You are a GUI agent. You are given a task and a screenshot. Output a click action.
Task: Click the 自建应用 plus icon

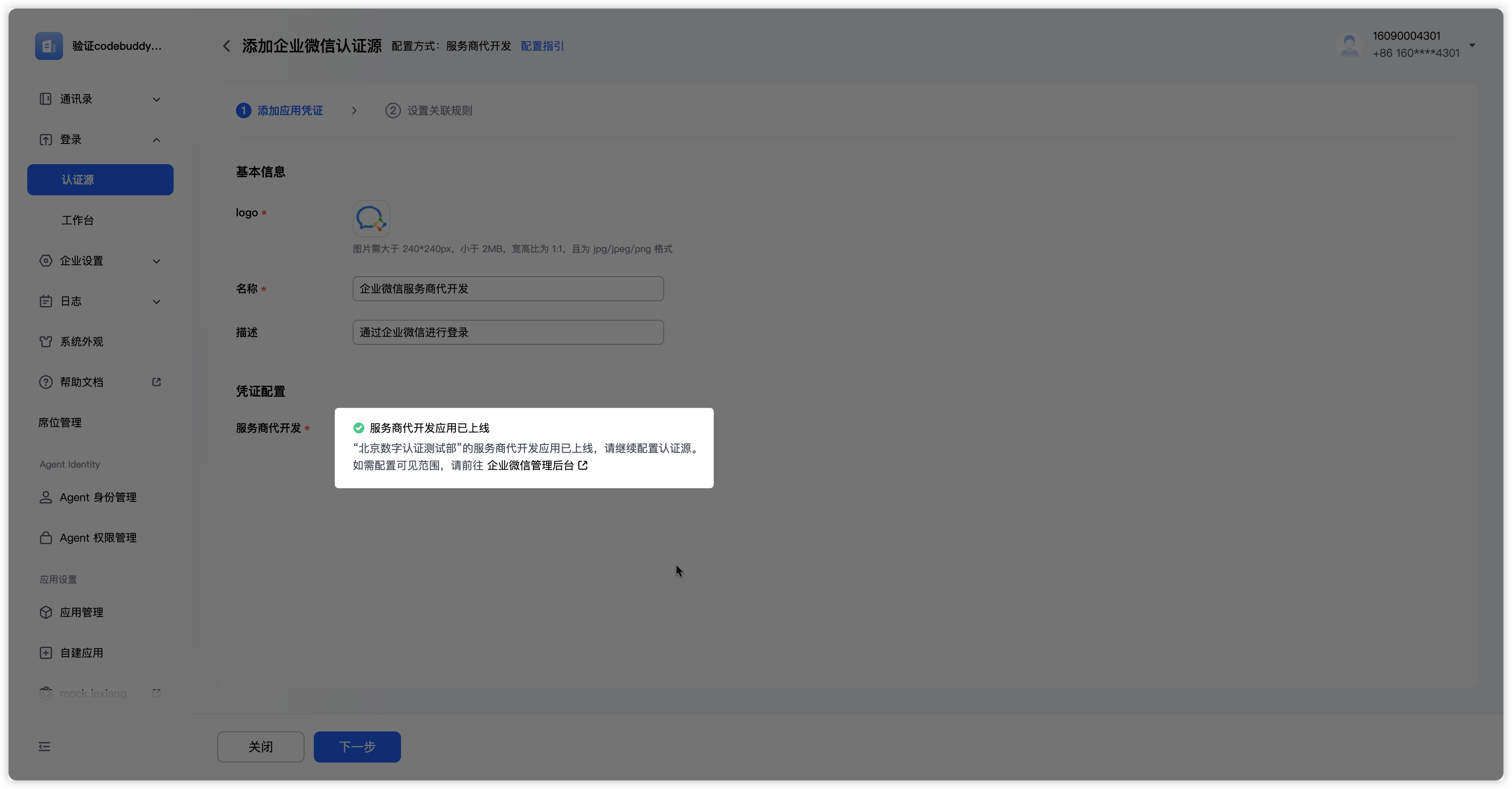click(46, 653)
